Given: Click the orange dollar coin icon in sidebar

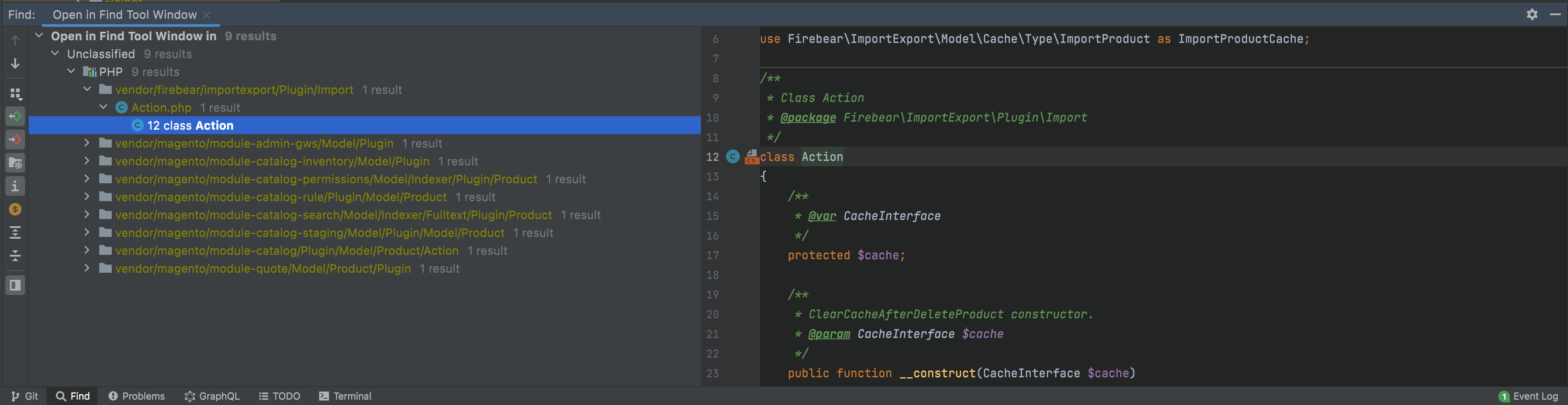Looking at the screenshot, I should 15,210.
